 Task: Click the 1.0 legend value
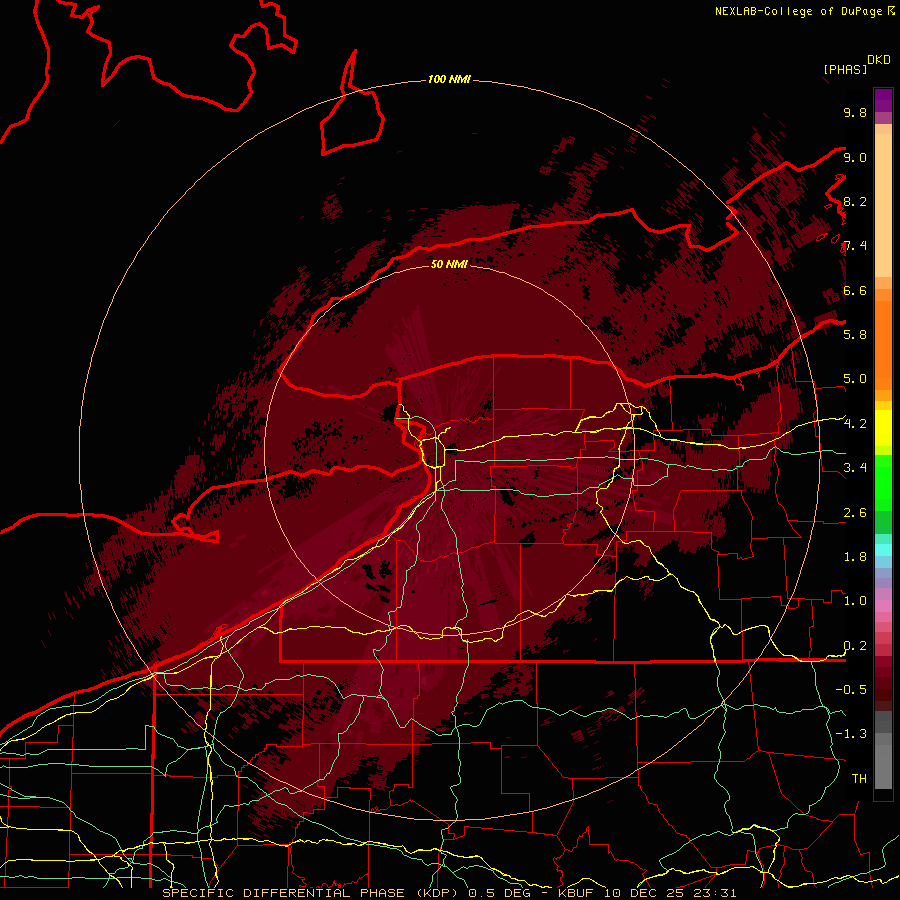(x=855, y=601)
